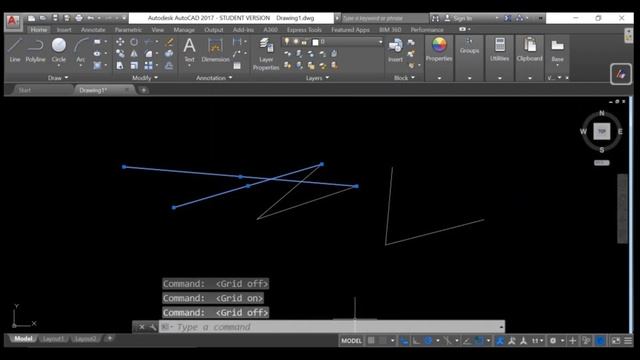640x360 pixels.
Task: Expand the Modify panel
Action: [x=144, y=78]
